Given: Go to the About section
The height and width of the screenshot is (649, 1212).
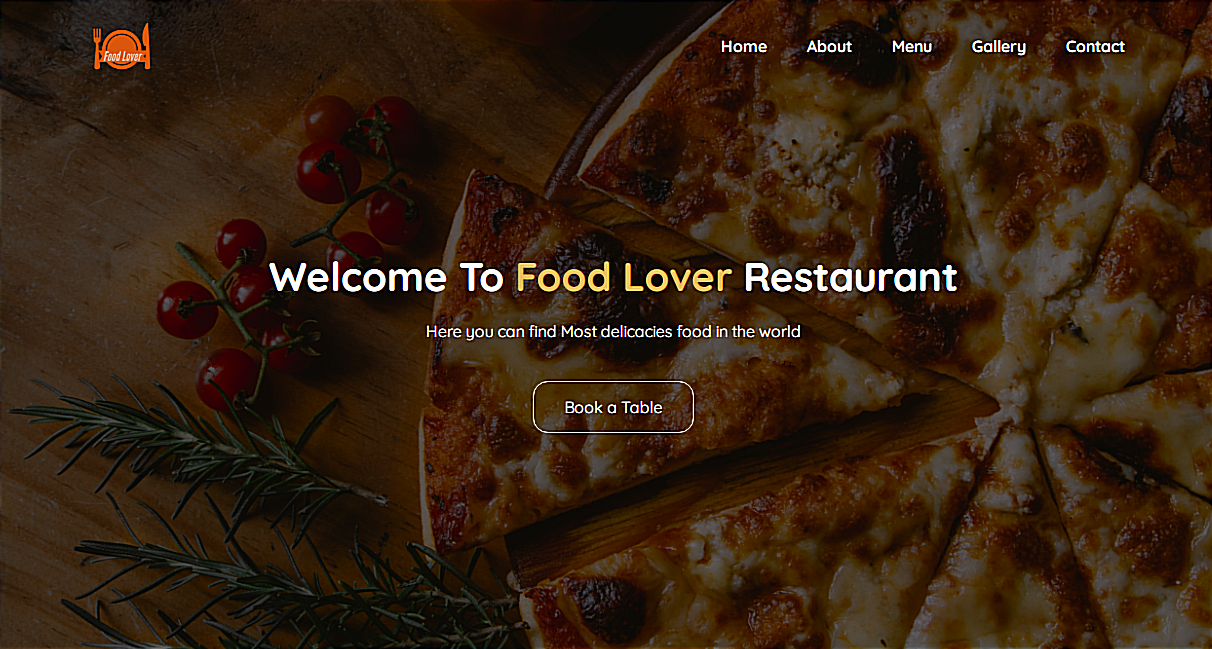Looking at the screenshot, I should click(x=829, y=46).
